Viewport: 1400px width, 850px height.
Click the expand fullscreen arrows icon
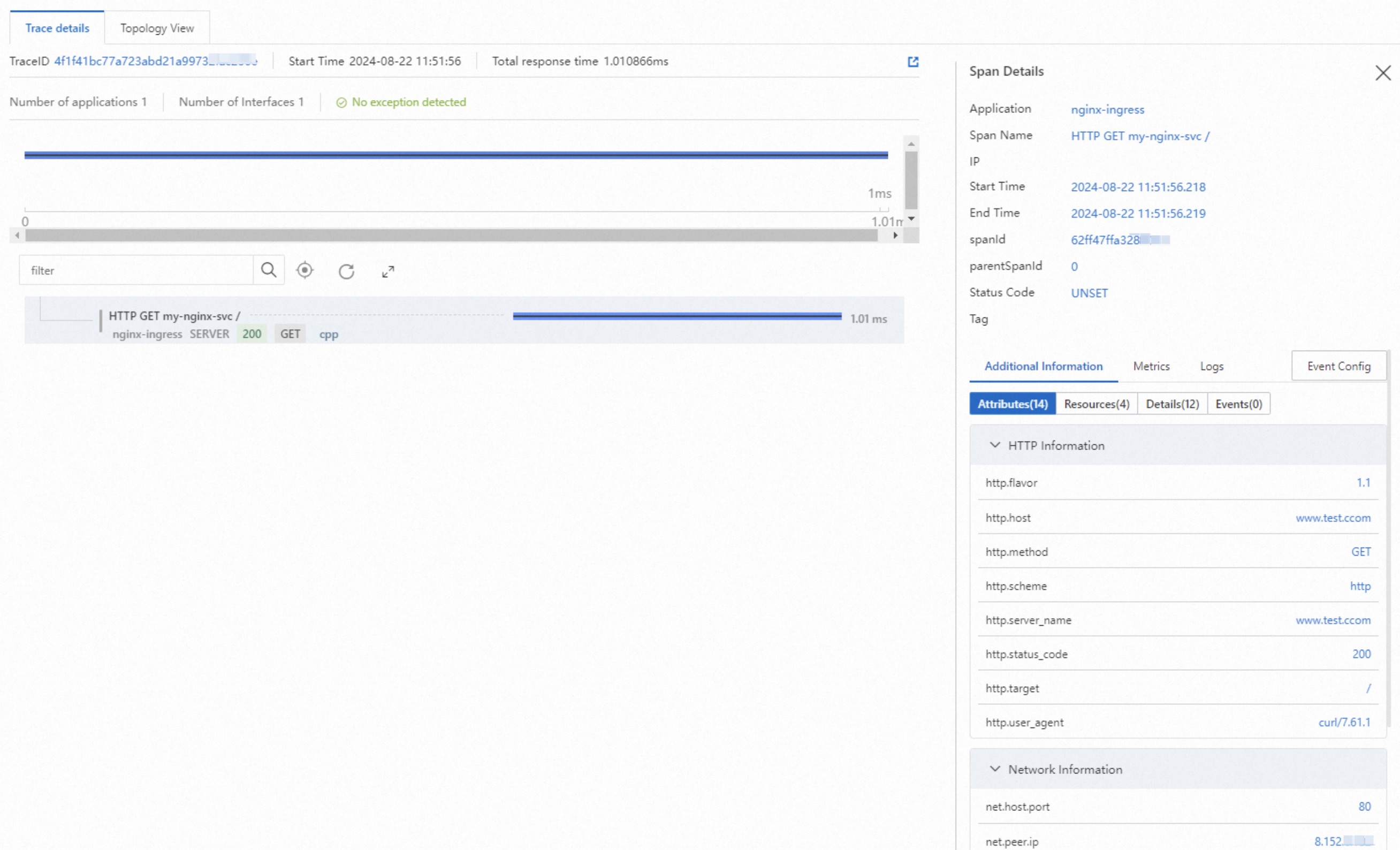[x=388, y=271]
